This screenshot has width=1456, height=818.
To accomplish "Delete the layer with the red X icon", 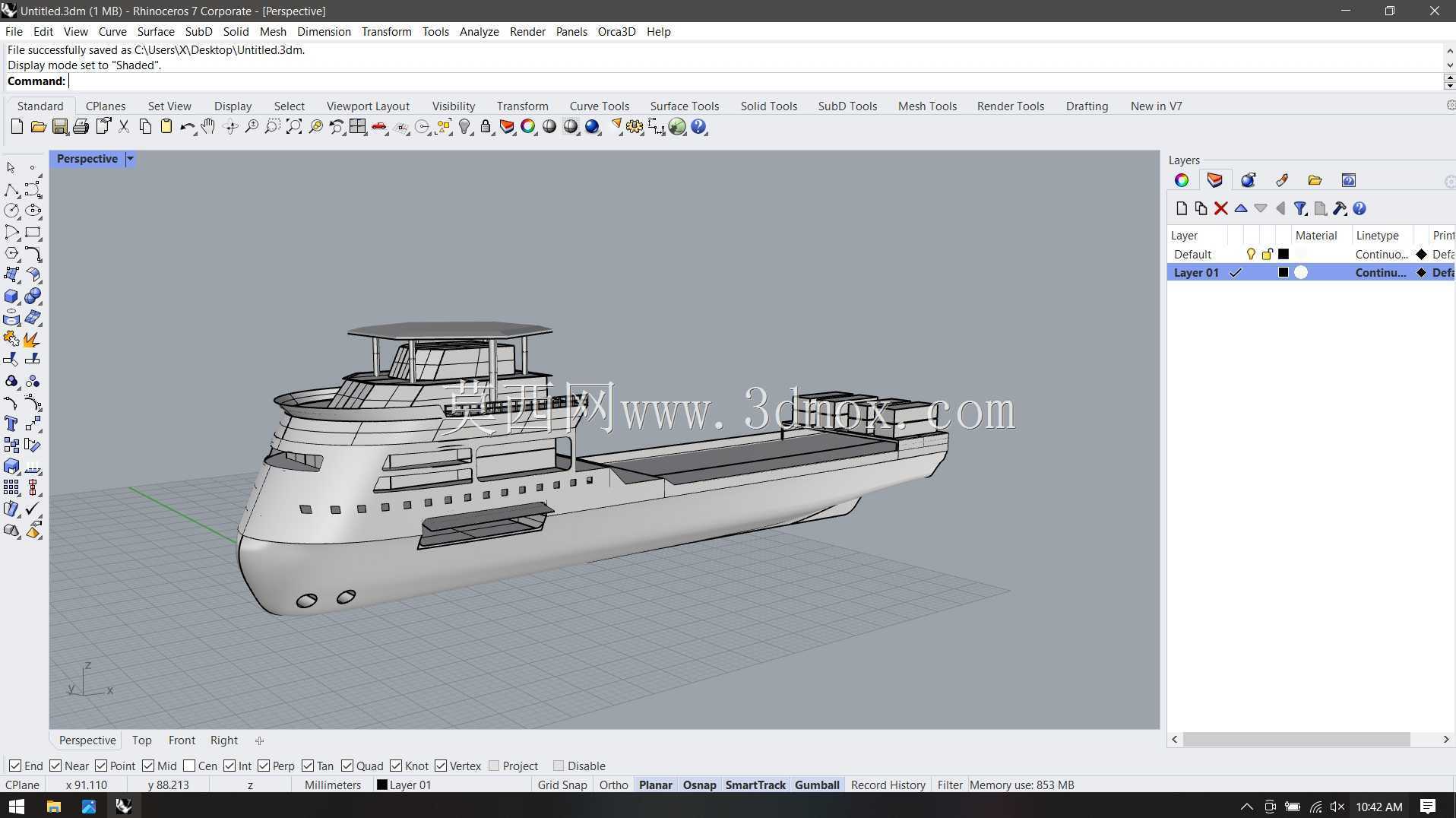I will (x=1221, y=208).
